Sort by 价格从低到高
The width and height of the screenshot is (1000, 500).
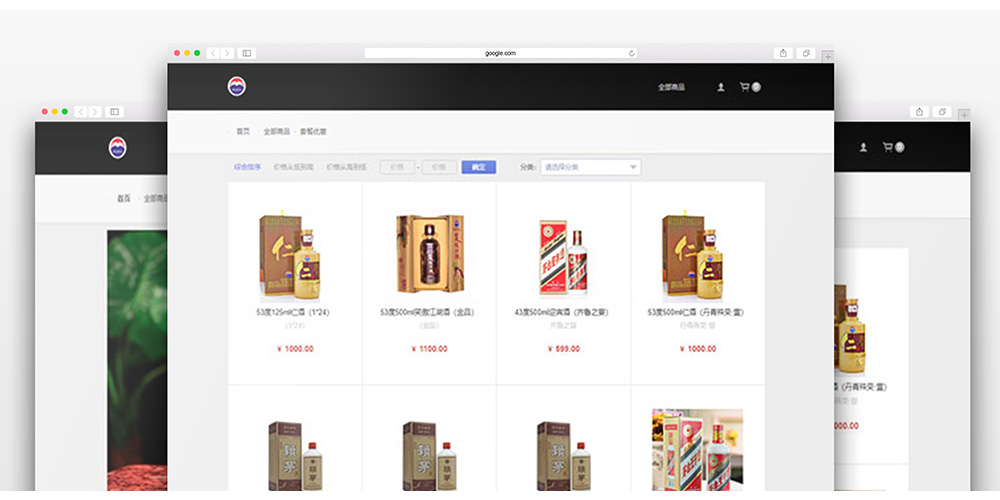pyautogui.click(x=293, y=167)
